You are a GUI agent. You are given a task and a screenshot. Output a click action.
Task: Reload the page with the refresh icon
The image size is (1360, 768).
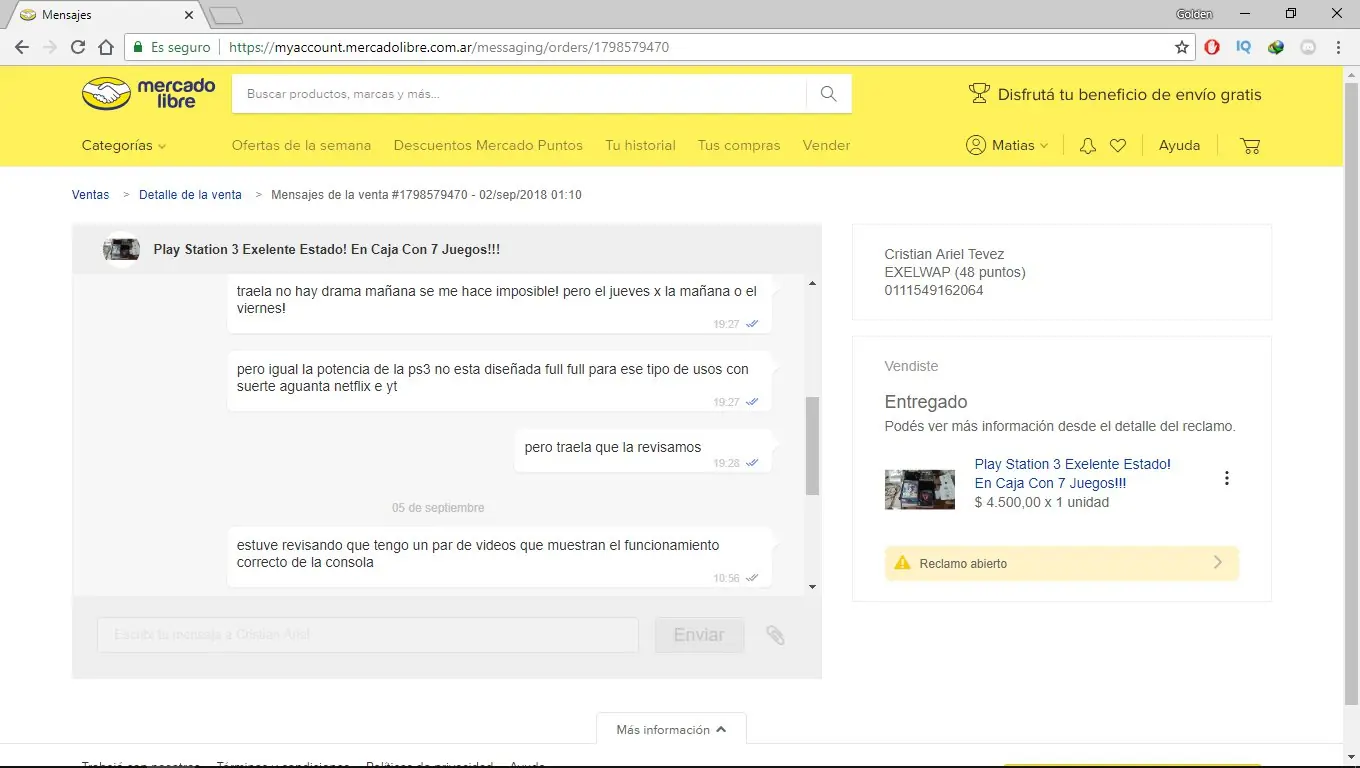click(78, 47)
